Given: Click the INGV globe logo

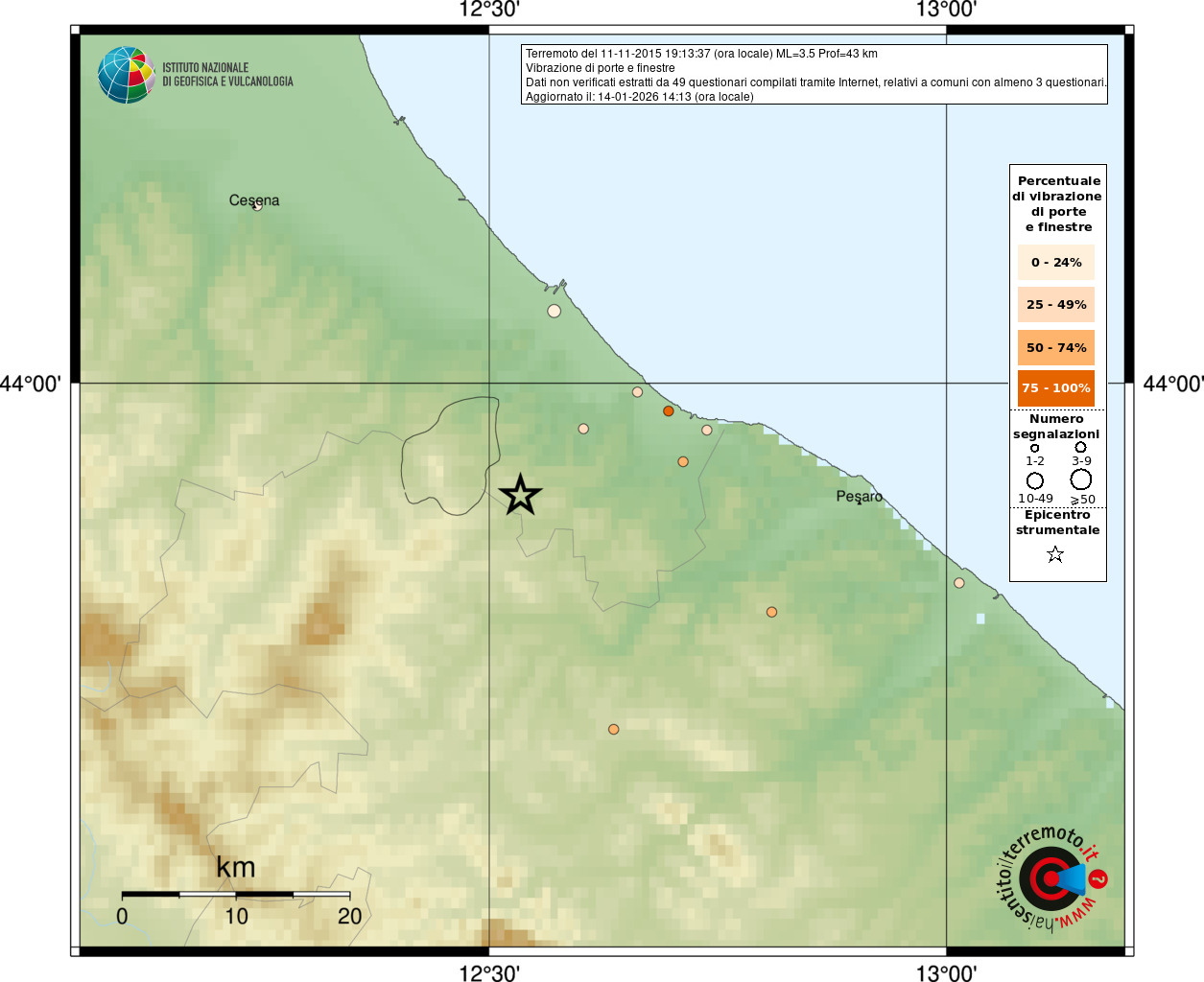Looking at the screenshot, I should tap(126, 75).
